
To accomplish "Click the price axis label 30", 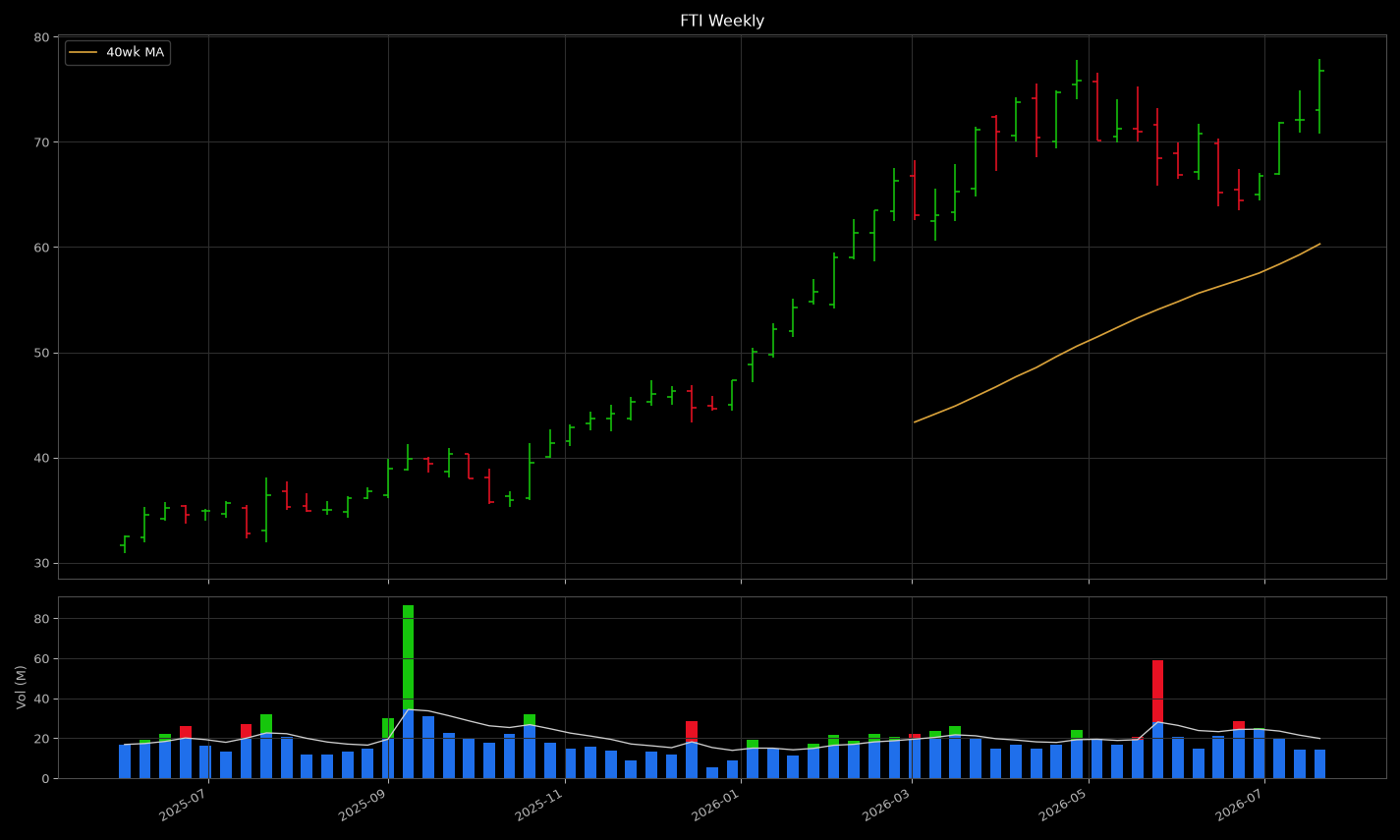I will point(41,563).
